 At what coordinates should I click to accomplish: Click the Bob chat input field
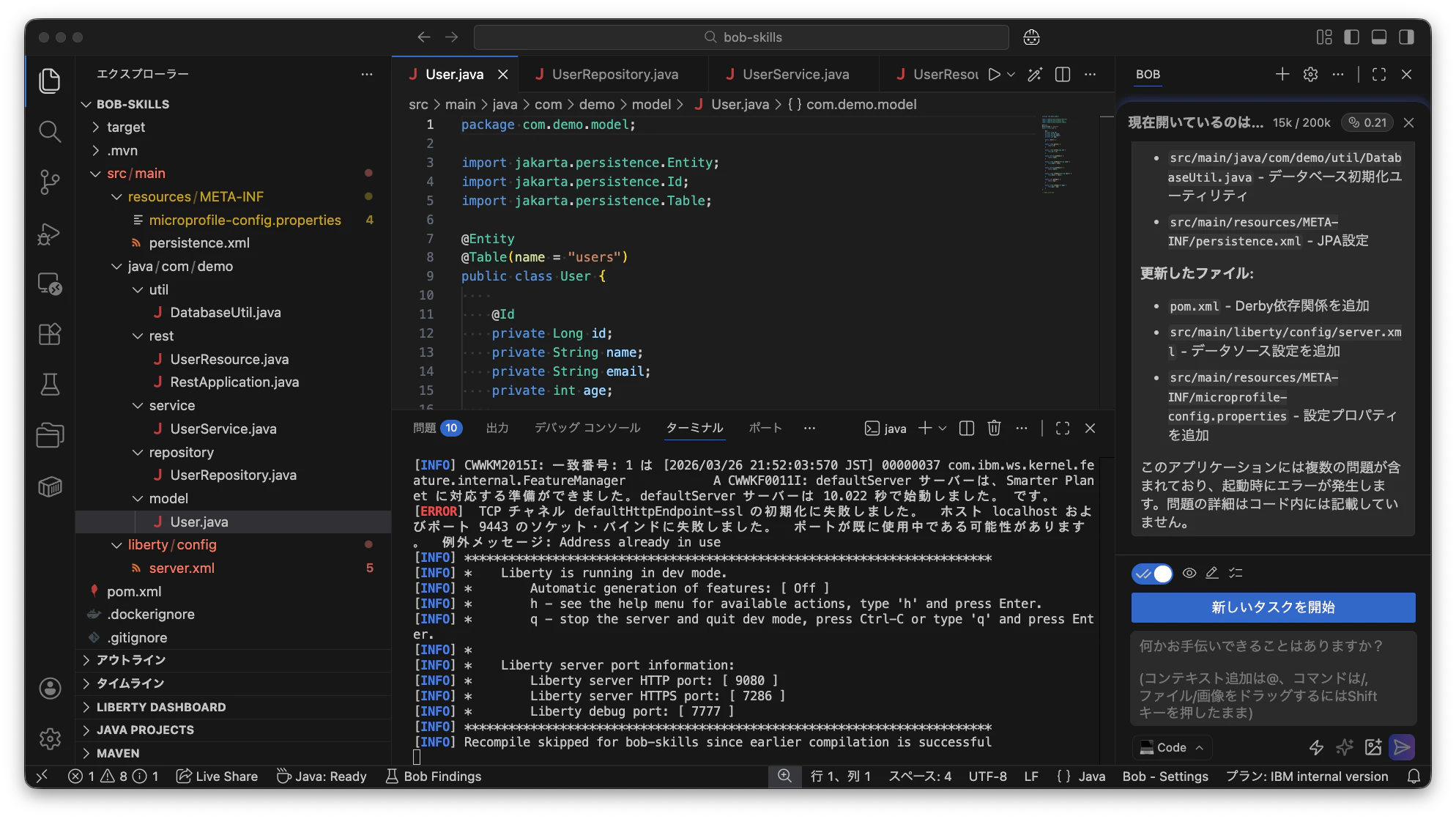tap(1272, 678)
